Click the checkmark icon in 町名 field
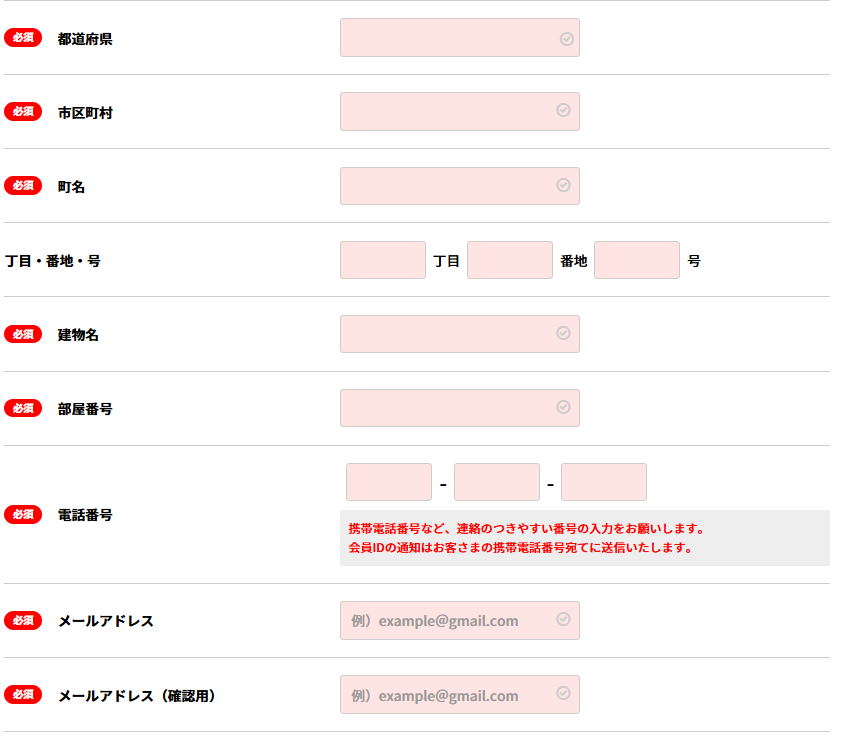The height and width of the screenshot is (736, 854). point(564,185)
